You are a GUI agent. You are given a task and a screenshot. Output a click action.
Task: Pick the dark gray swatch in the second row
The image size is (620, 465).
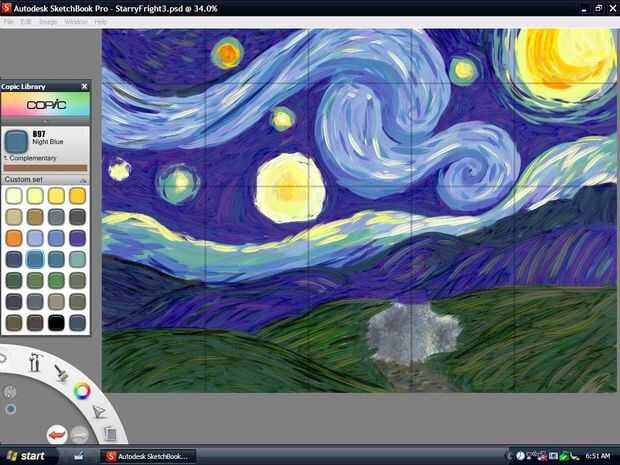(77, 217)
